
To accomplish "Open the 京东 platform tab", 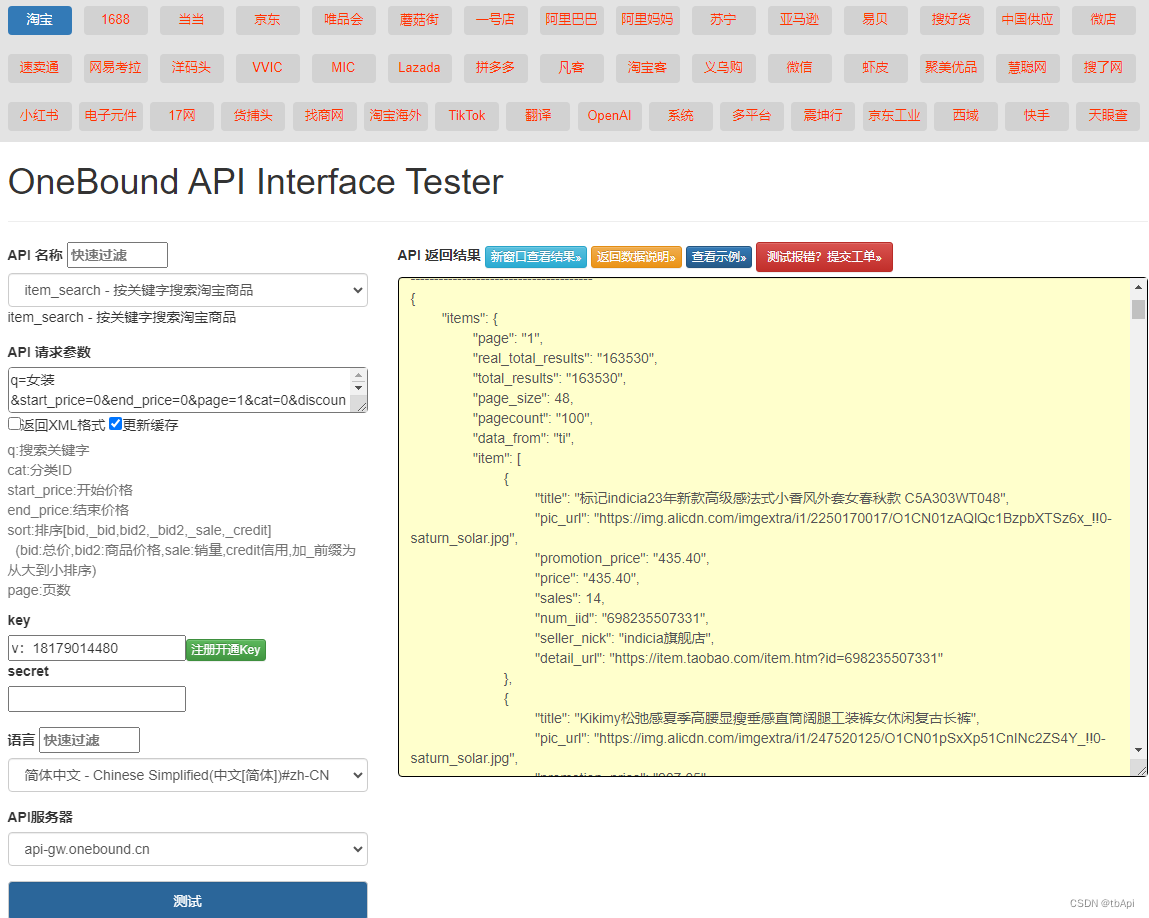I will (x=267, y=20).
